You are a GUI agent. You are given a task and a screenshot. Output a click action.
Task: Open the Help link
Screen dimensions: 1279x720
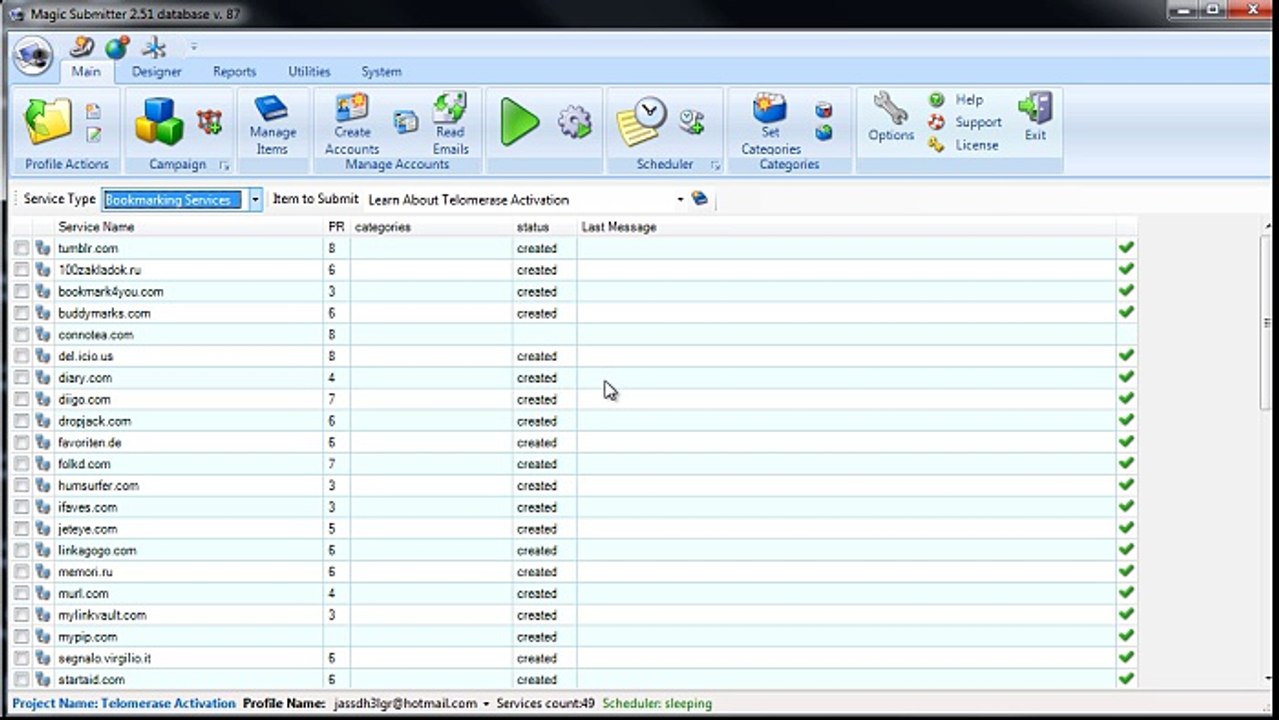click(957, 100)
